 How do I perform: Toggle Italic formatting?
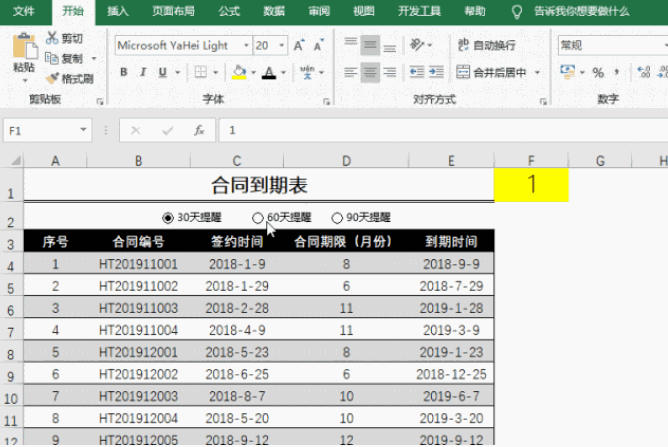pos(143,72)
